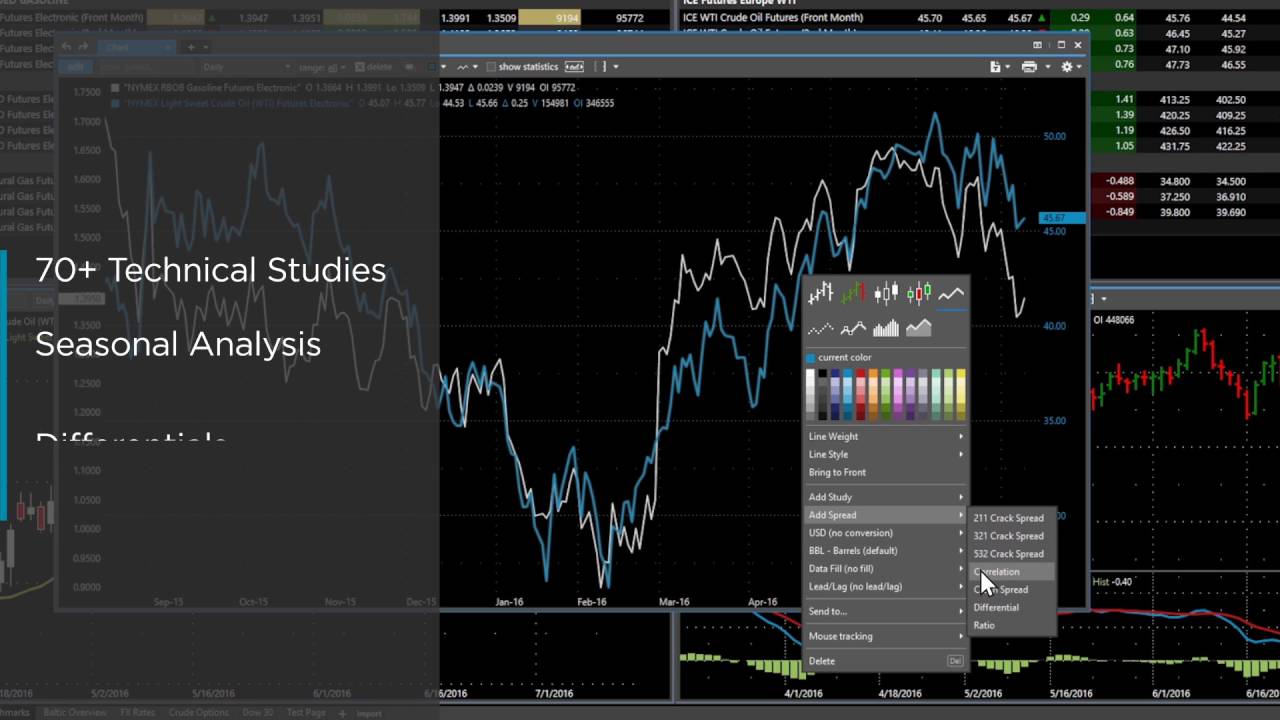The width and height of the screenshot is (1280, 720).
Task: Open Data Fill (no fill) menu entry
Action: click(887, 569)
